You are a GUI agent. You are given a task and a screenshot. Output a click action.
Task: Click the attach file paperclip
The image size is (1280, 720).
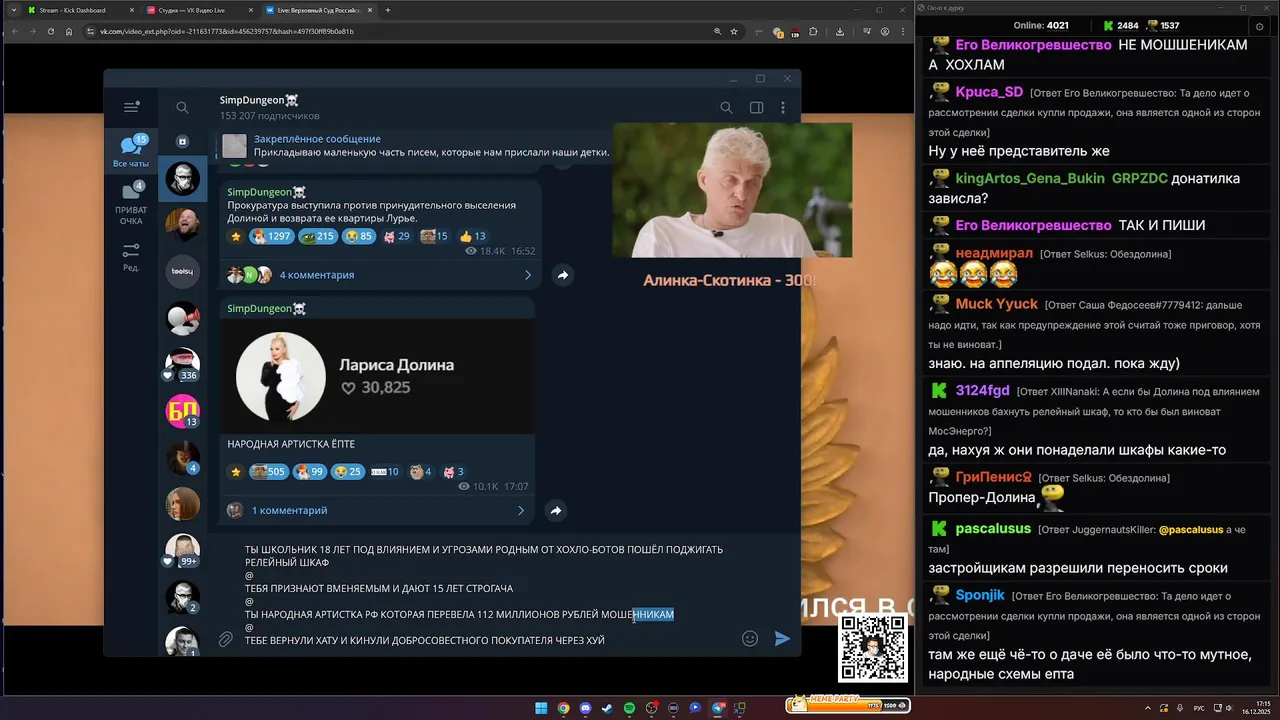tap(226, 639)
